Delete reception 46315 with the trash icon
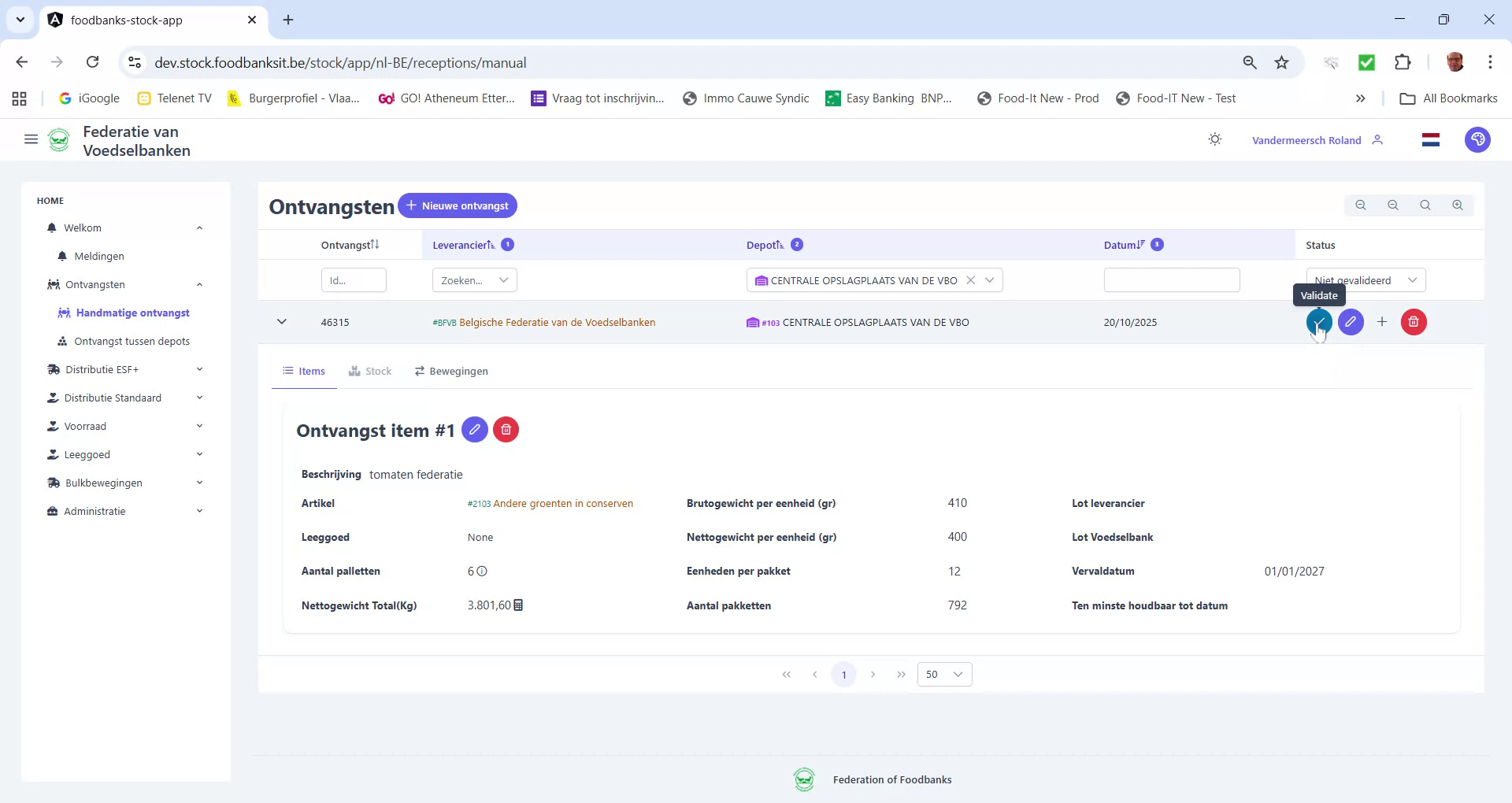This screenshot has width=1512, height=803. tap(1413, 322)
